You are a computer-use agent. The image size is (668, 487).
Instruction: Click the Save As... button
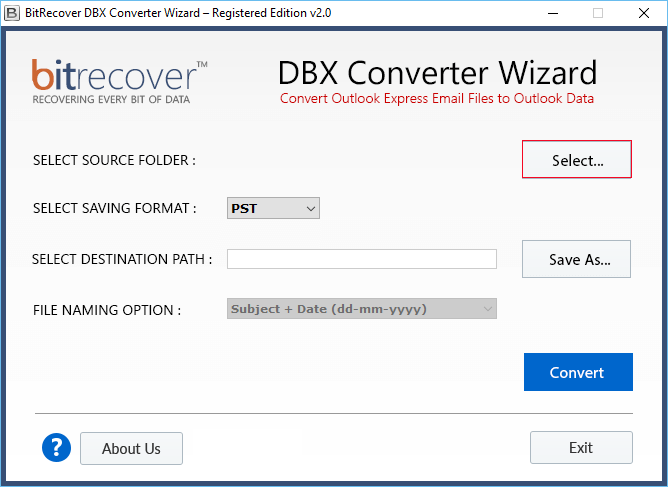click(576, 259)
